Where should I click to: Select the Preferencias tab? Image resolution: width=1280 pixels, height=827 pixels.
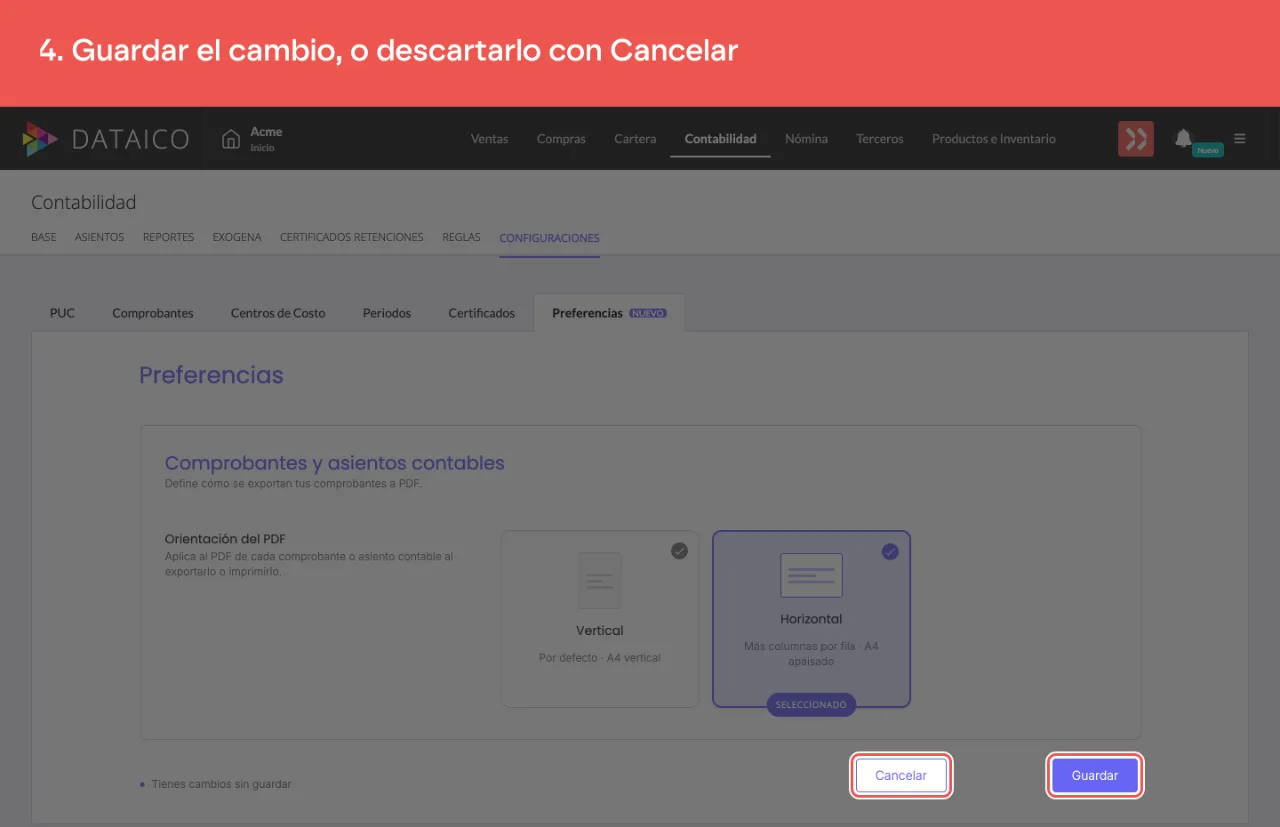click(609, 313)
